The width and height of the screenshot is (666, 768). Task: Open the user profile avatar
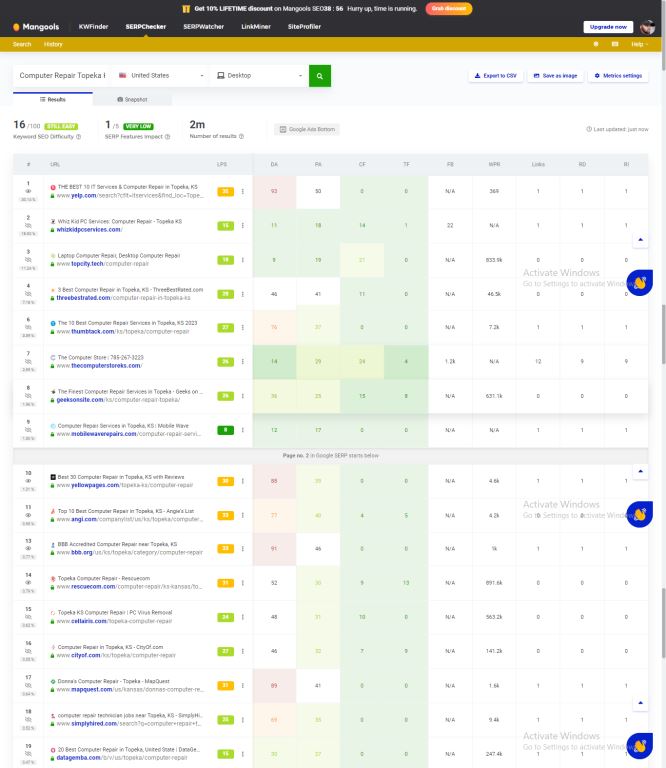pyautogui.click(x=648, y=27)
